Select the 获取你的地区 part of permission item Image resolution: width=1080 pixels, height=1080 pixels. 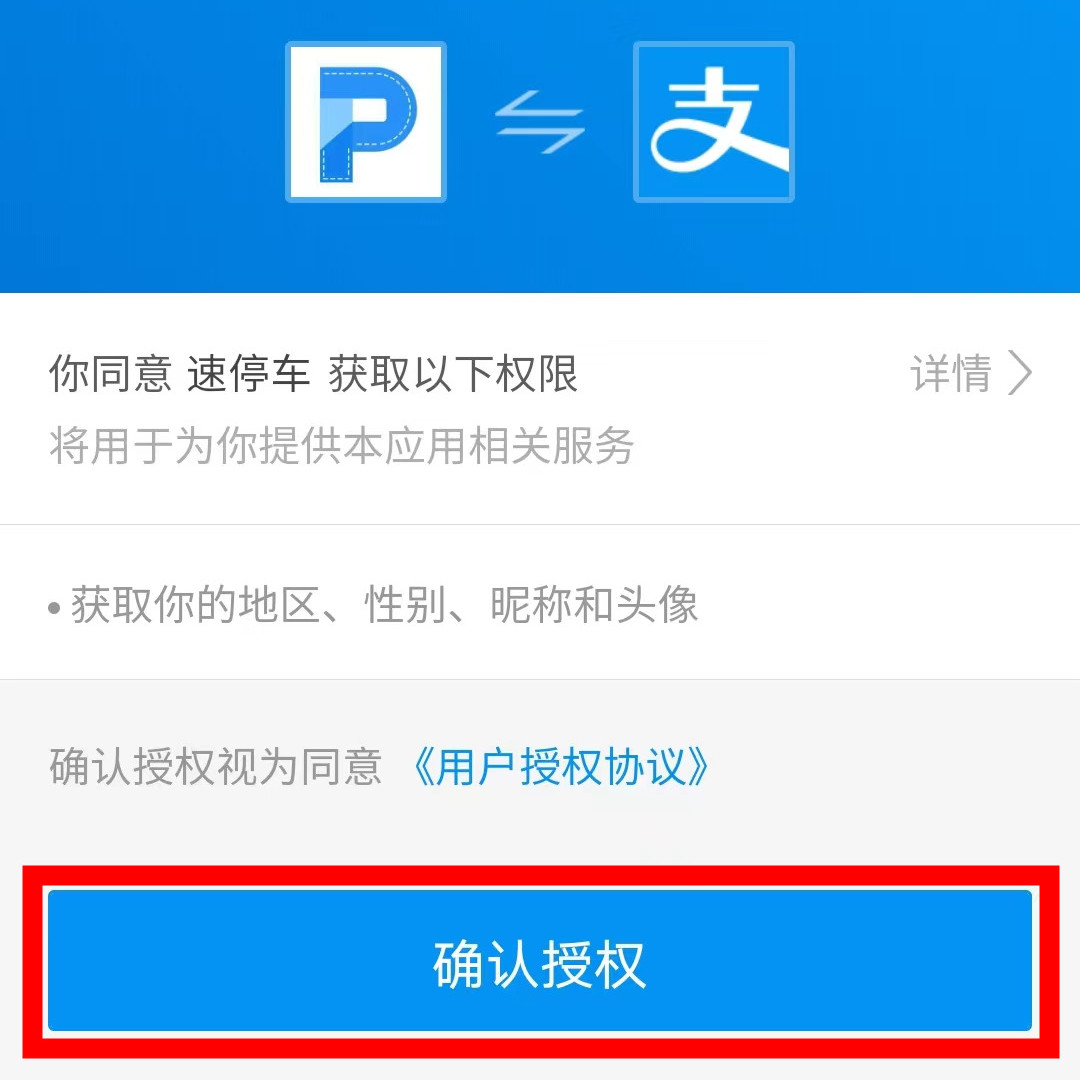195,605
